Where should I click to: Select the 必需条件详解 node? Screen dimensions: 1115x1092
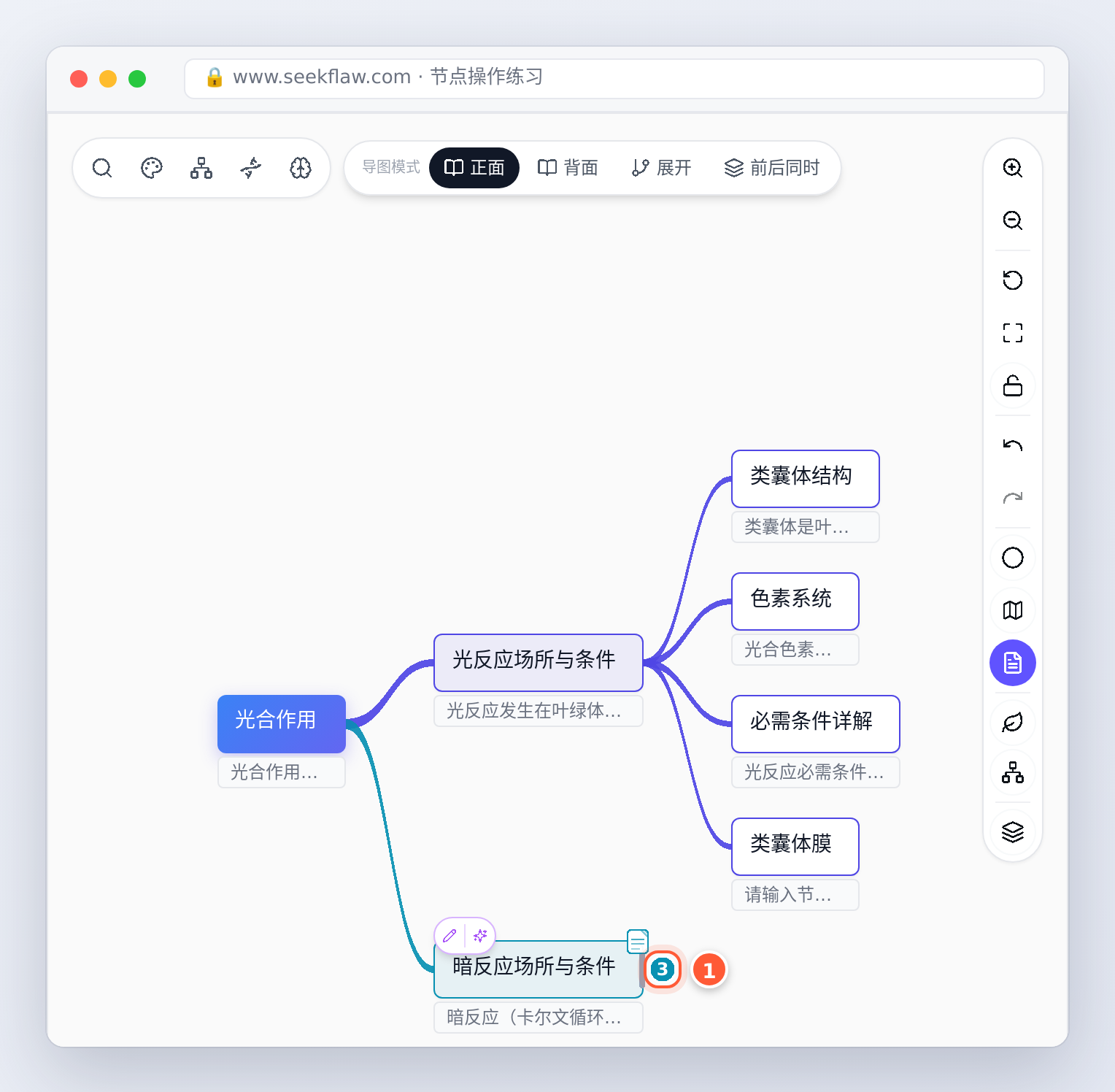816,723
